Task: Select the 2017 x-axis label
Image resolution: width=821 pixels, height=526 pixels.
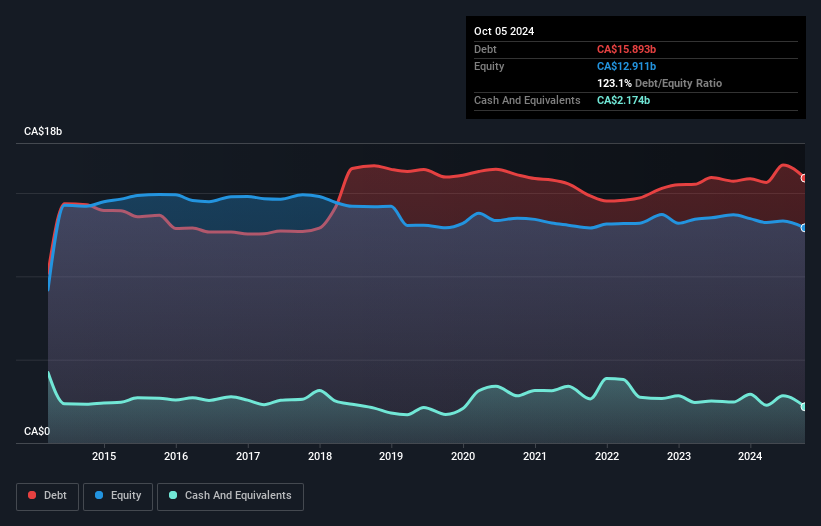Action: pyautogui.click(x=248, y=456)
